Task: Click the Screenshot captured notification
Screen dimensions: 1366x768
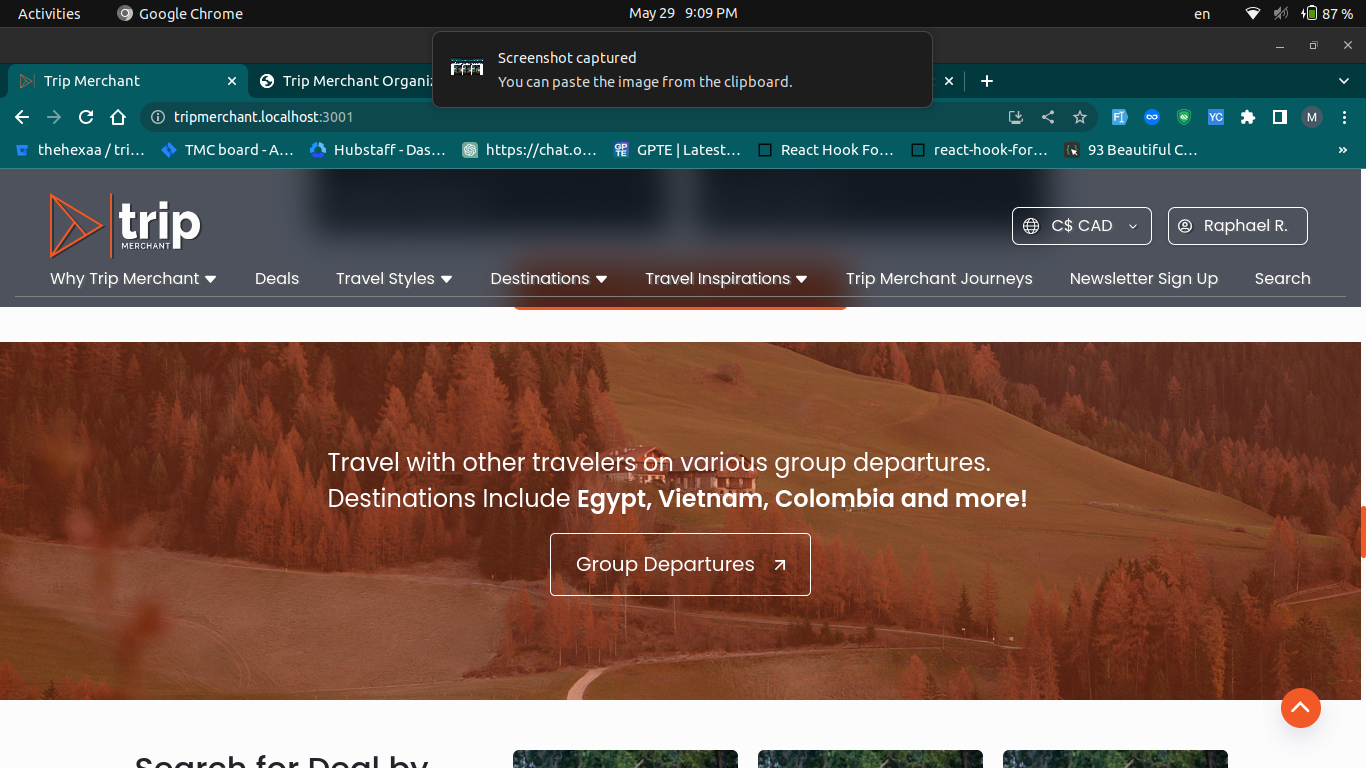Action: coord(682,69)
